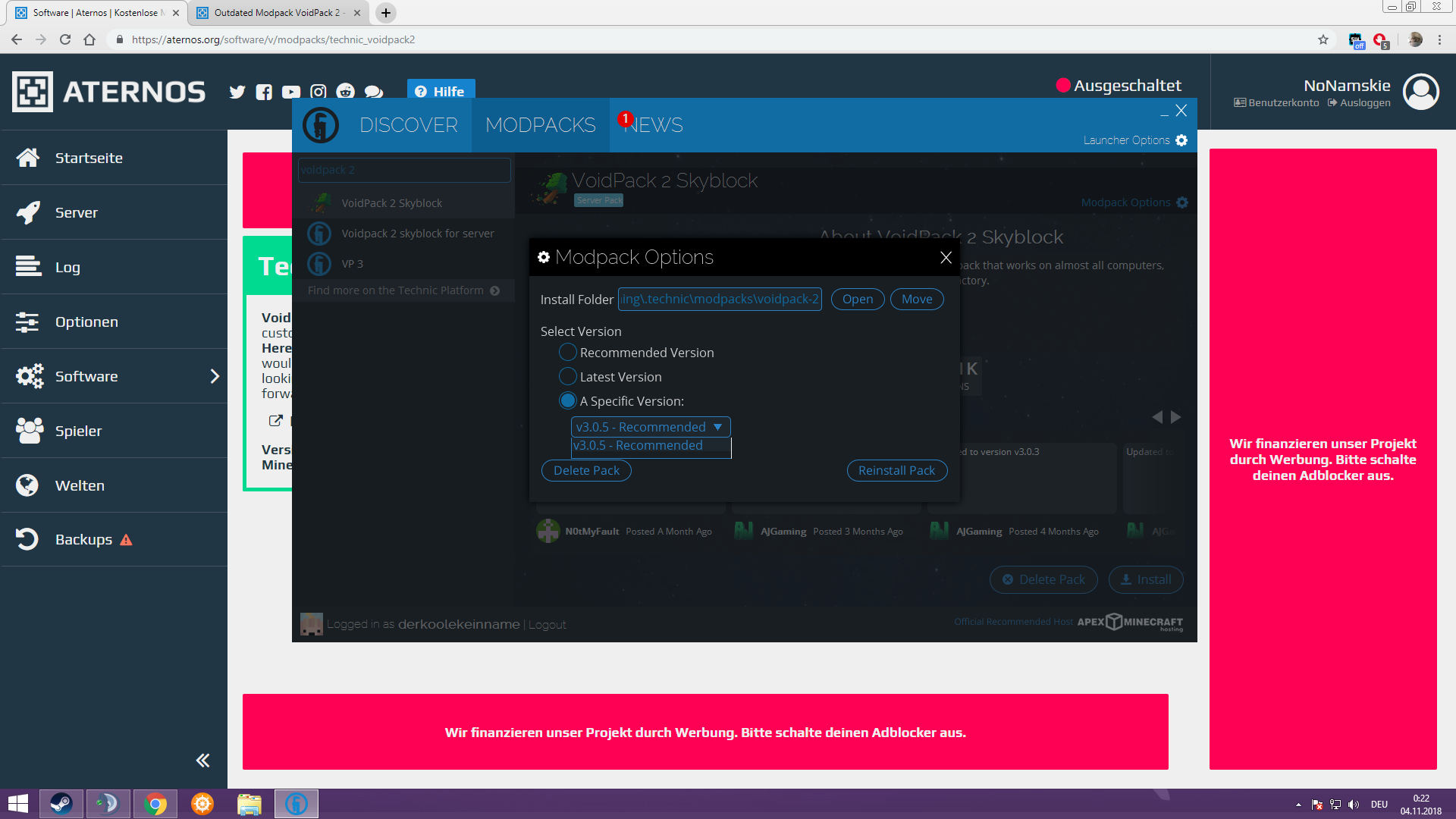
Task: Open the Aternos Twitter page
Action: tap(237, 92)
